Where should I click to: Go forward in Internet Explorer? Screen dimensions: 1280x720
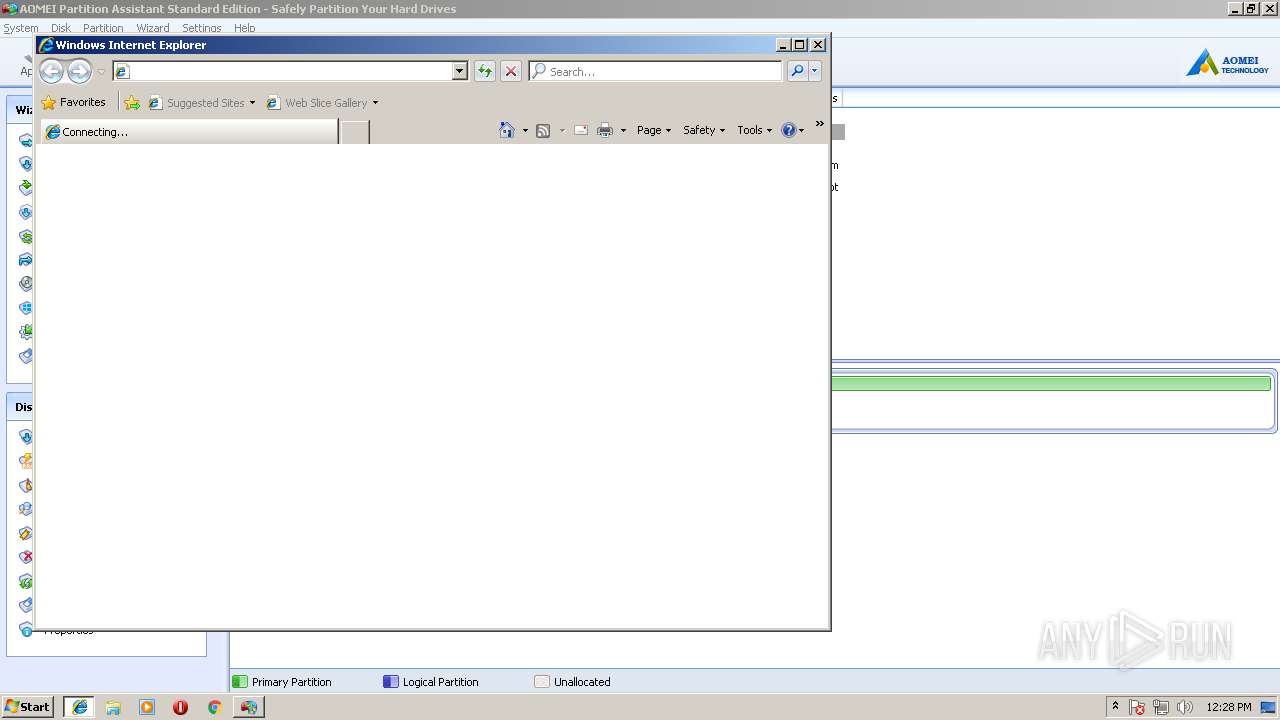(79, 71)
